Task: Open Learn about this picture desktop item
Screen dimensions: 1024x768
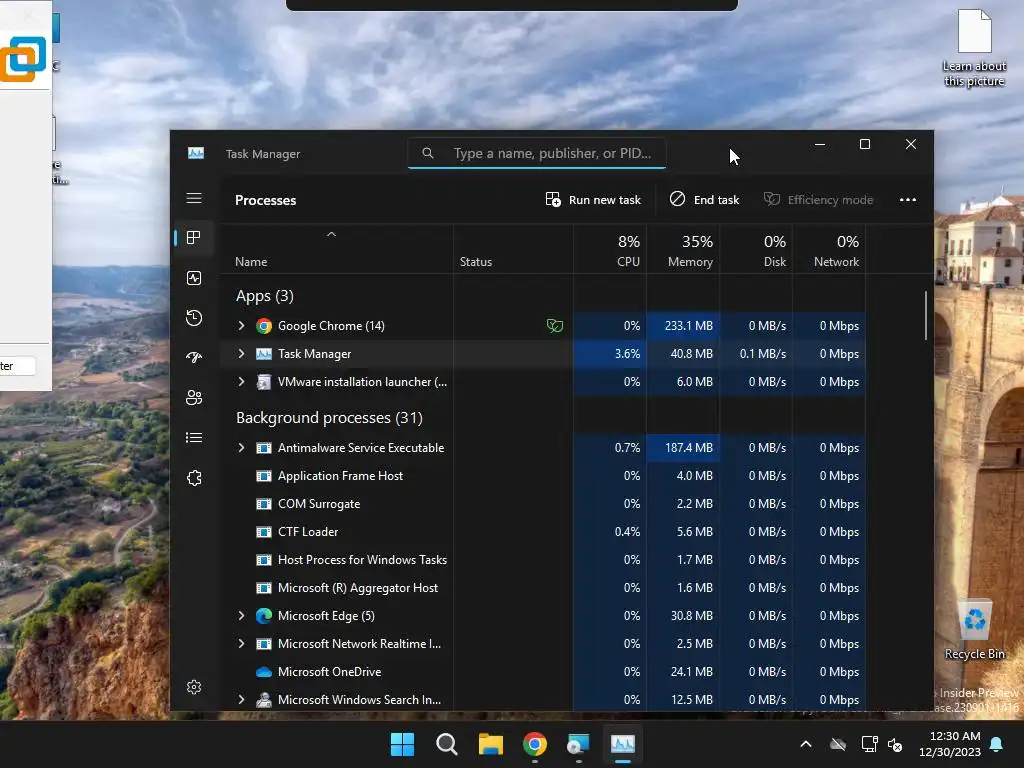Action: pos(974,49)
